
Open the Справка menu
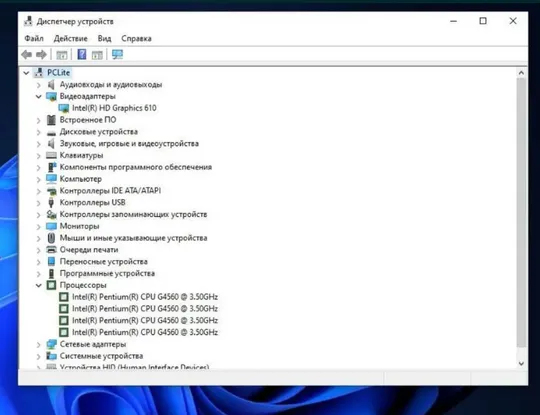click(136, 38)
